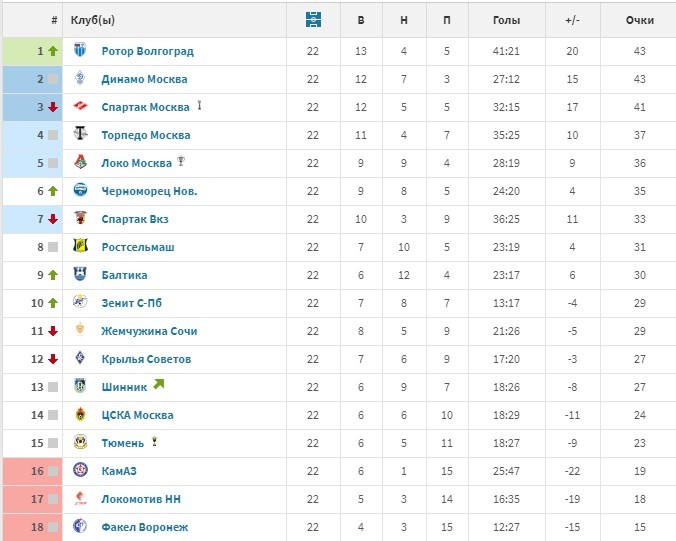Screen dimensions: 676x541
Task: Click red down arrow at position 3
Action: (x=53, y=107)
